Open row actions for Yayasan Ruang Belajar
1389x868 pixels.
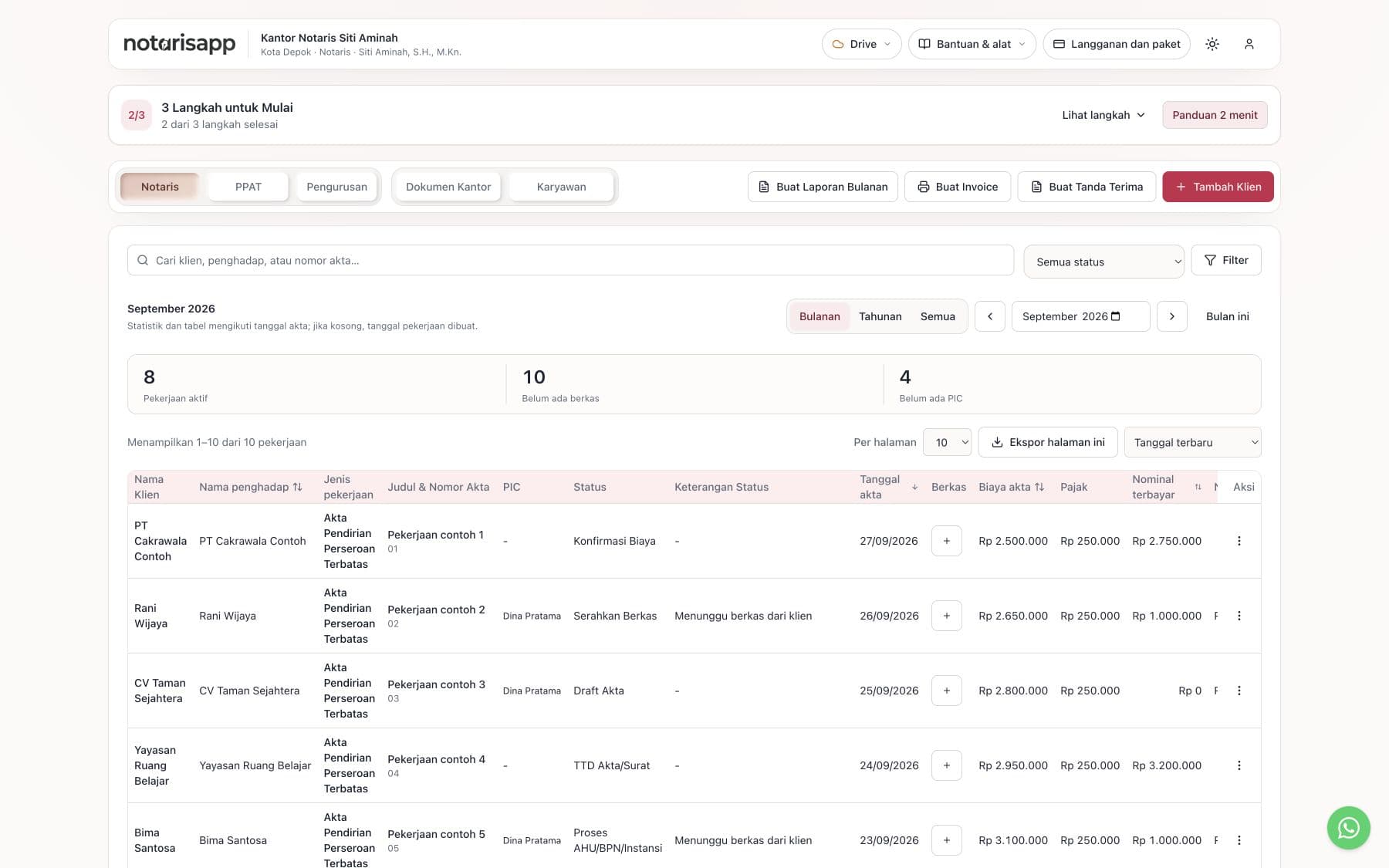(x=1239, y=765)
